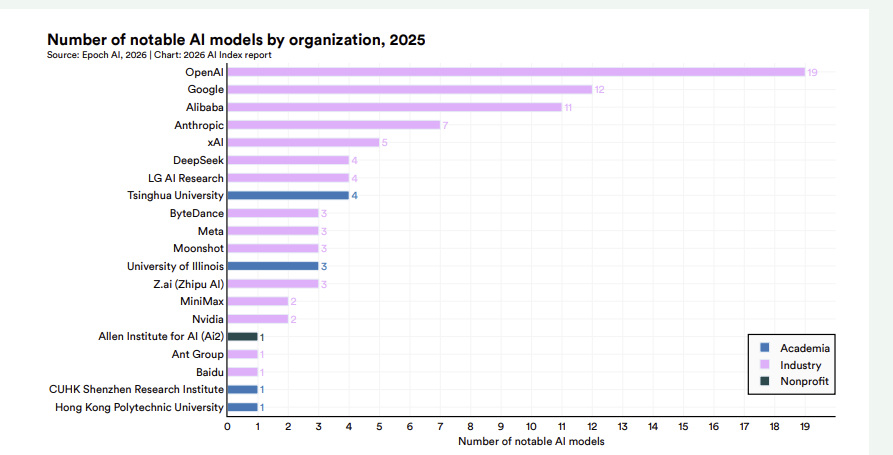Click the Academia legend color swatch

[765, 347]
